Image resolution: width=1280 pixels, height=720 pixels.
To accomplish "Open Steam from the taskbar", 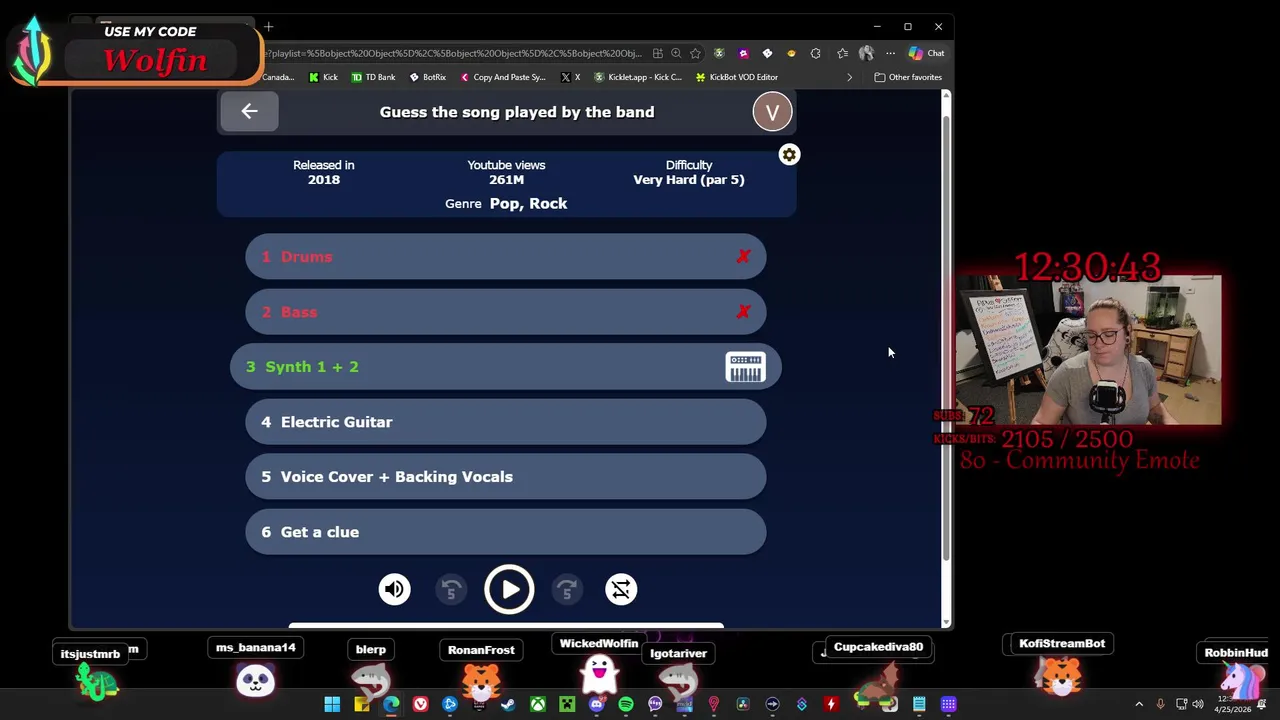I will tap(508, 705).
